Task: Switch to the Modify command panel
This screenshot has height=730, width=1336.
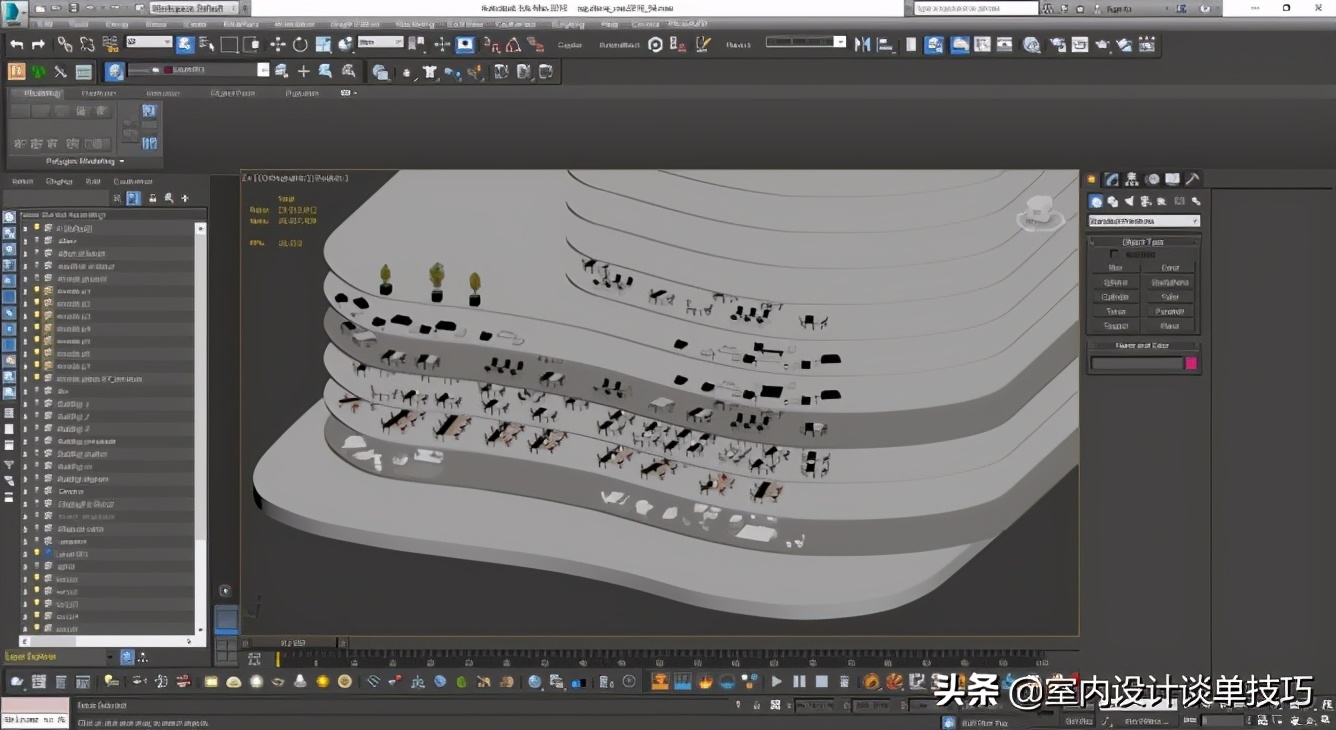Action: pyautogui.click(x=1111, y=179)
